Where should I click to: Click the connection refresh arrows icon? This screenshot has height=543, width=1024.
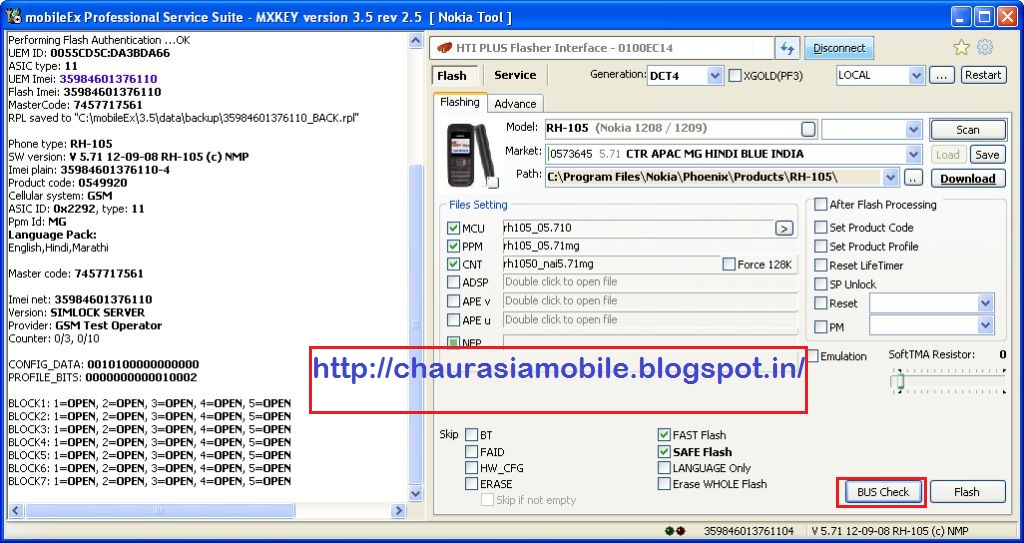[787, 48]
